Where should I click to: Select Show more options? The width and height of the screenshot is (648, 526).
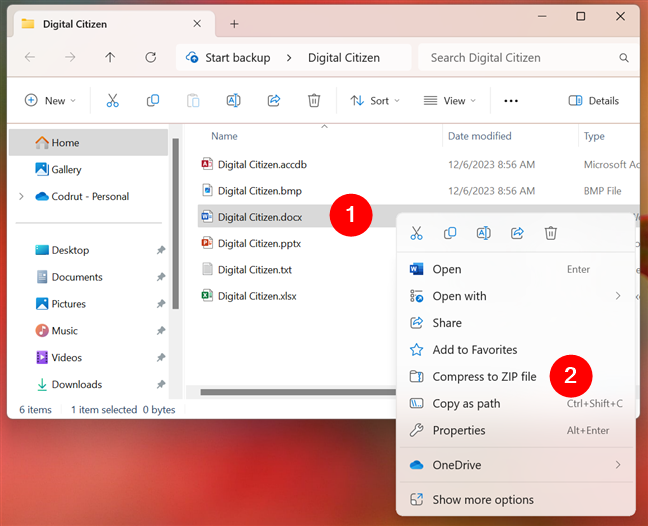(515, 500)
